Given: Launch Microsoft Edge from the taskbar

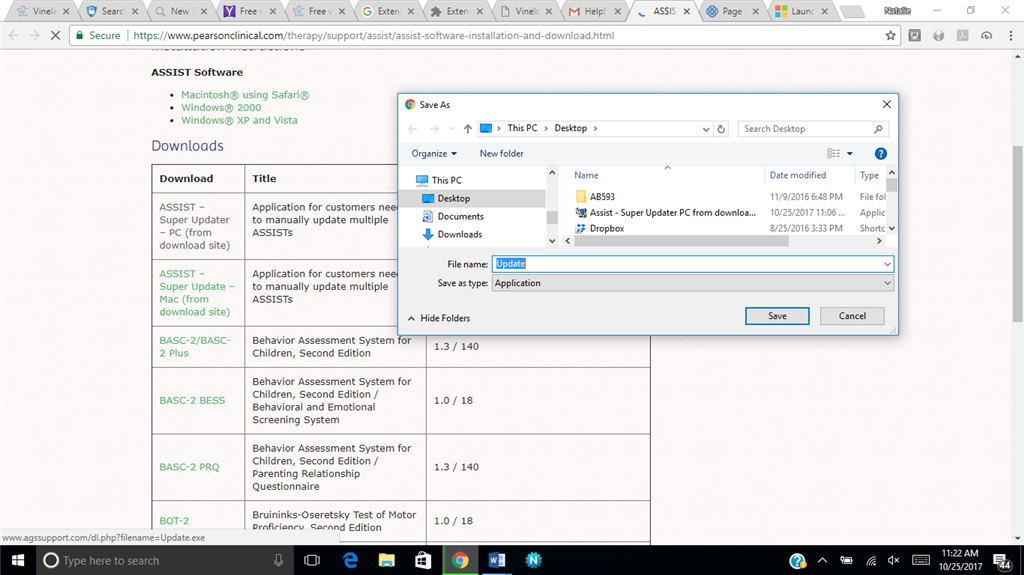Looking at the screenshot, I should (350, 561).
